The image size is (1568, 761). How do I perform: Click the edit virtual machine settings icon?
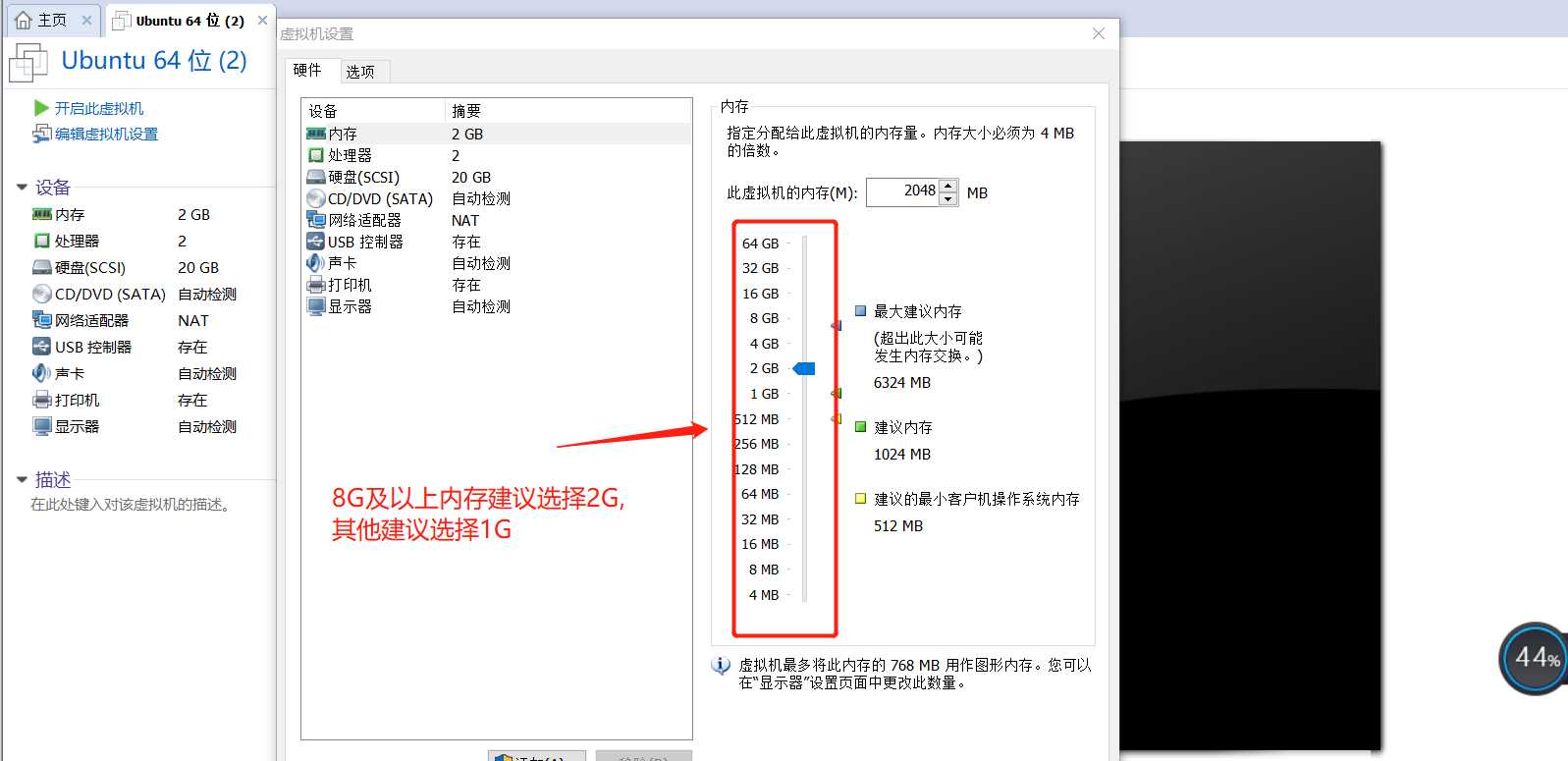(x=41, y=134)
